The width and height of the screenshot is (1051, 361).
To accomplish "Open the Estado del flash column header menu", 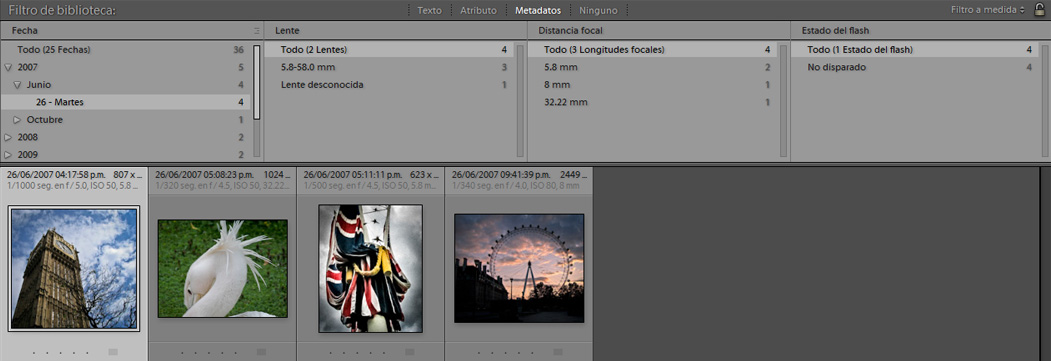I will (836, 31).
